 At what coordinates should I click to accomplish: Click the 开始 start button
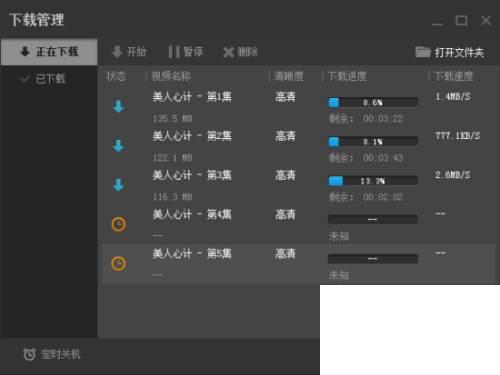click(x=129, y=52)
